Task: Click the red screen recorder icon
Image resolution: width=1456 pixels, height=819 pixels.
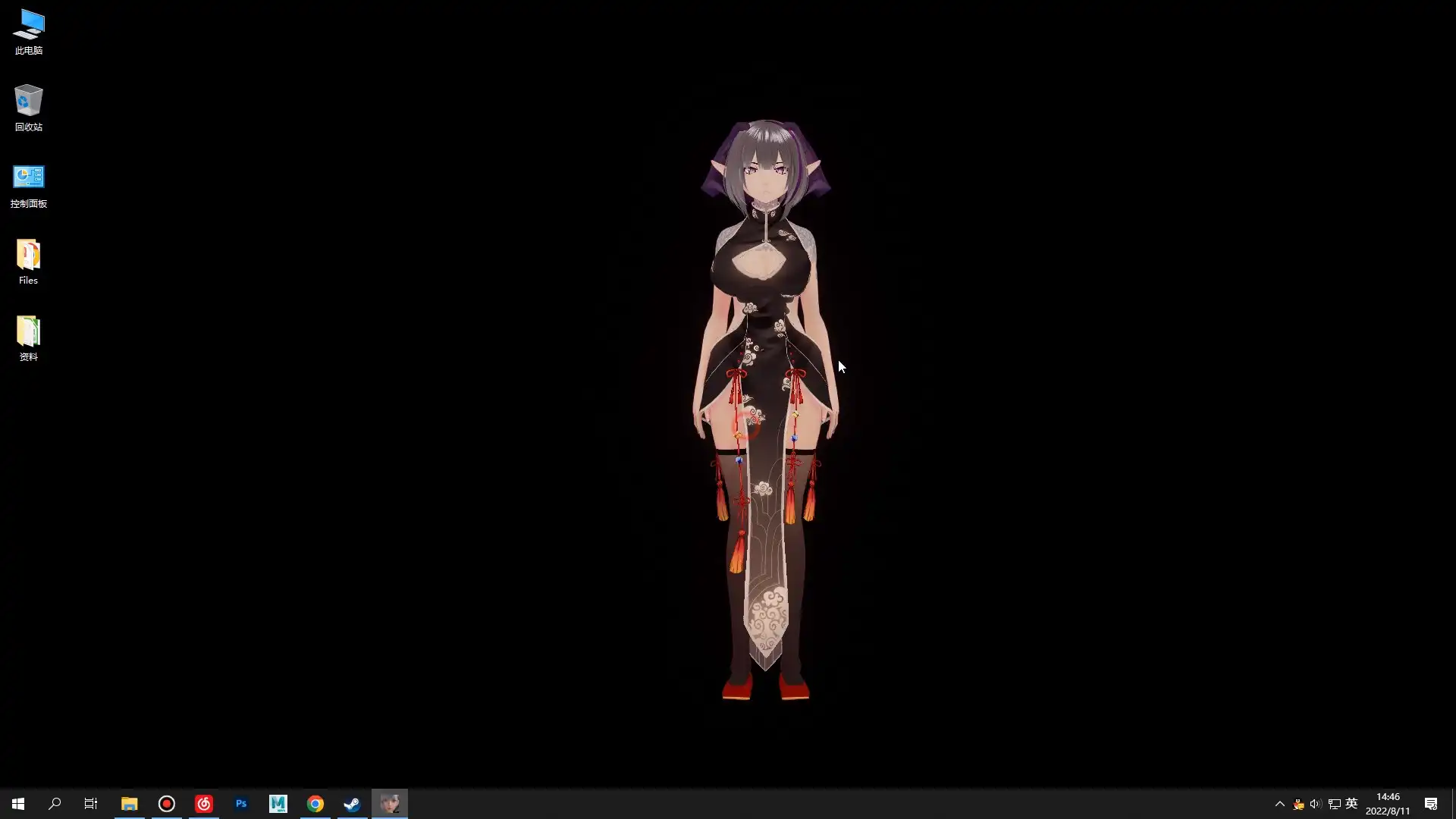Action: point(166,803)
